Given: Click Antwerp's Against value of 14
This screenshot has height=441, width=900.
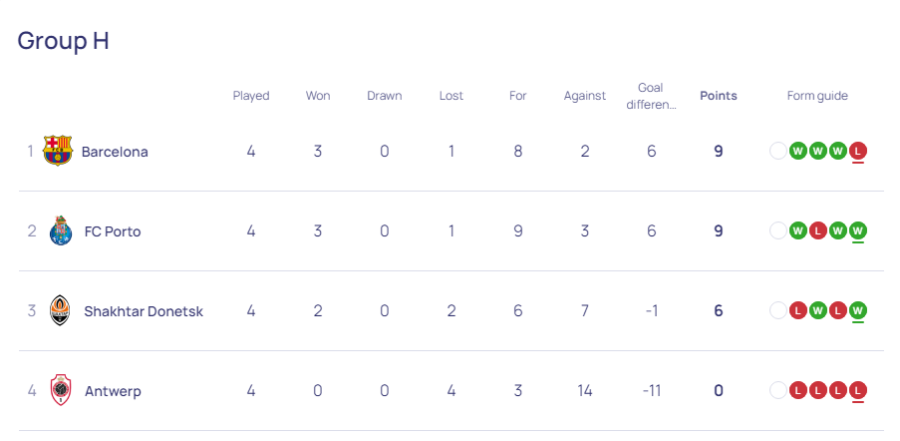Looking at the screenshot, I should [x=584, y=390].
